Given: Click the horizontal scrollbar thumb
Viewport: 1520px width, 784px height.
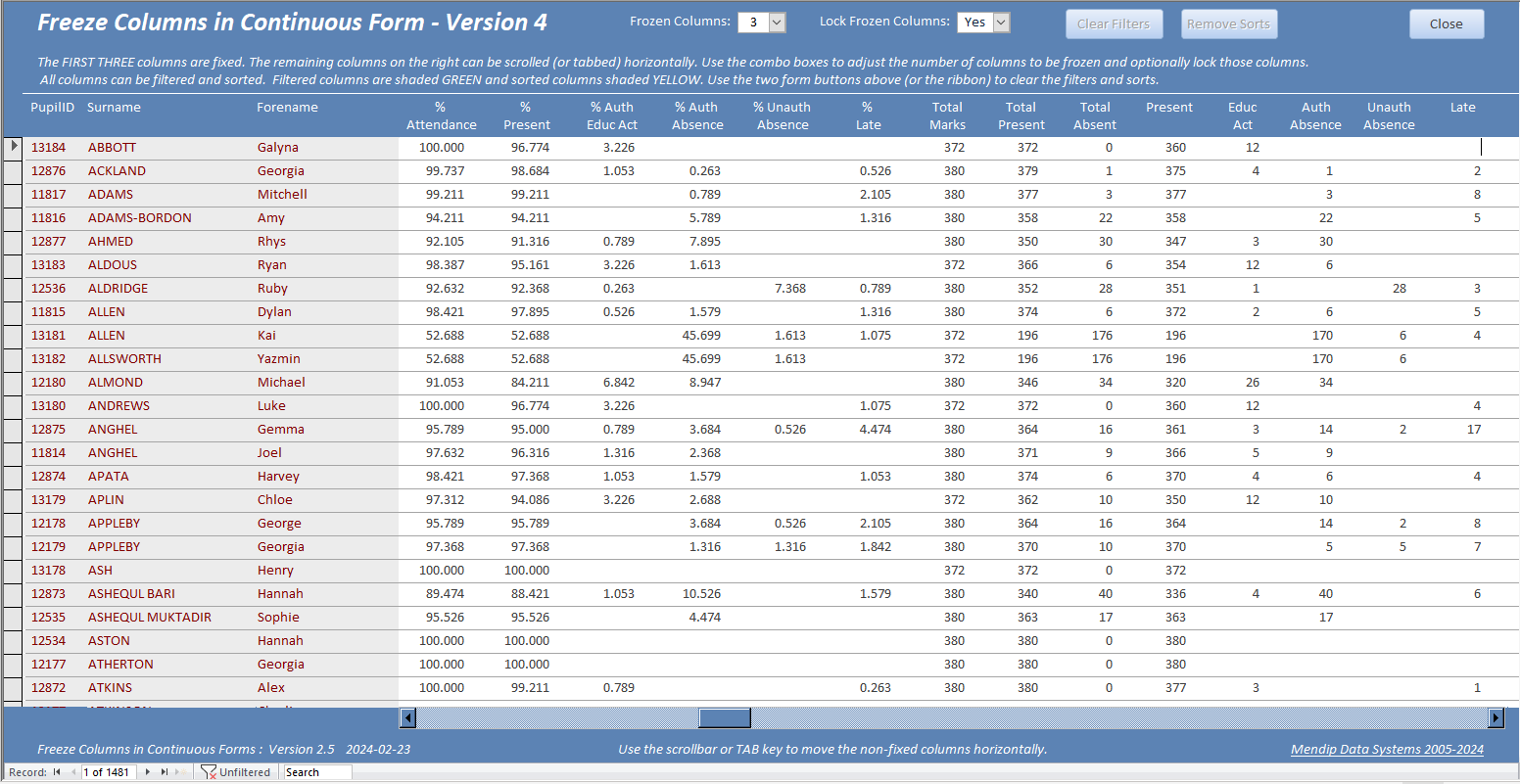Looking at the screenshot, I should (x=725, y=718).
